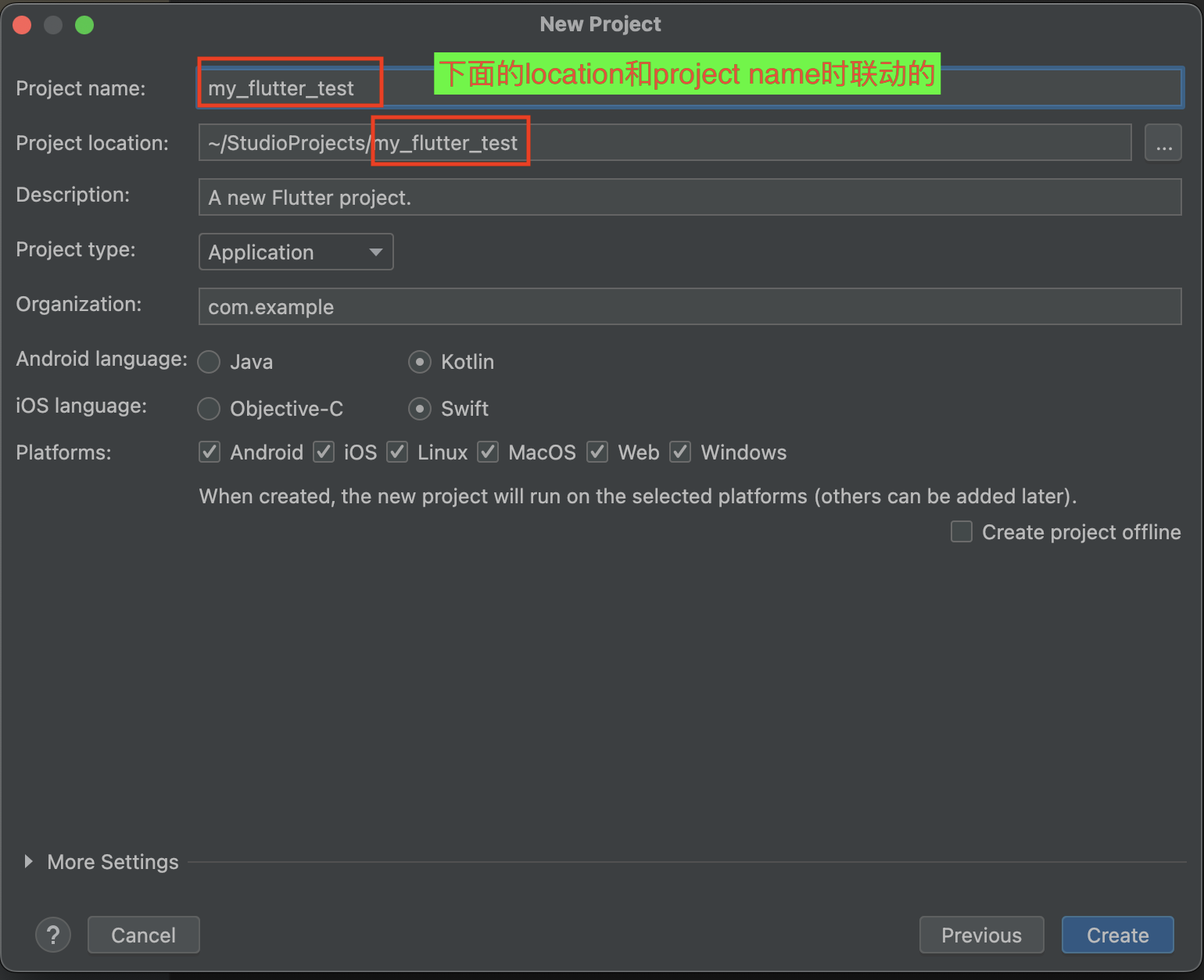Toggle the Web platform checkbox
The width and height of the screenshot is (1204, 980).
tap(597, 452)
